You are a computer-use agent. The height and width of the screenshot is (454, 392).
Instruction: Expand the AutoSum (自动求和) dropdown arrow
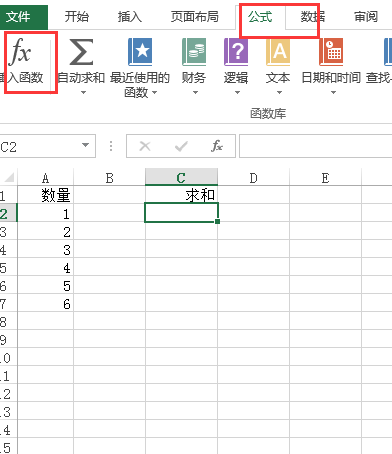point(83,92)
